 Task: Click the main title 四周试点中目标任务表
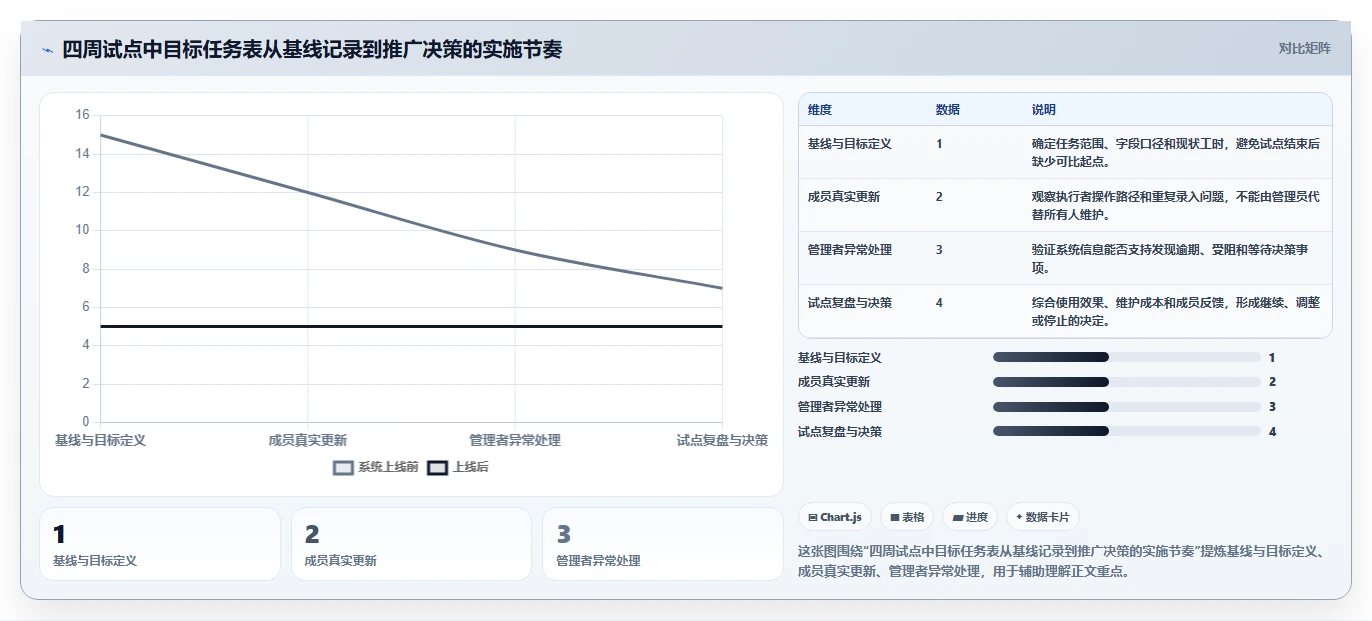coord(312,49)
